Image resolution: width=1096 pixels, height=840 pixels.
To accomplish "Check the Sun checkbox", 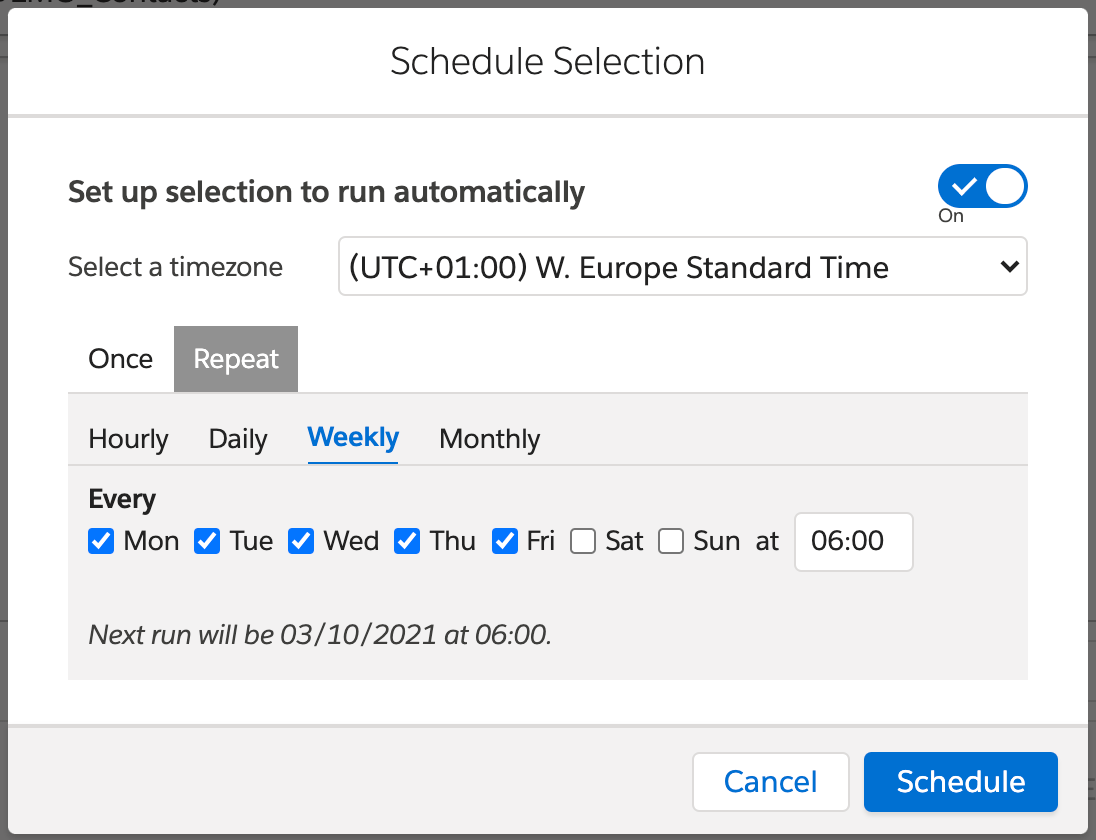I will tap(671, 541).
